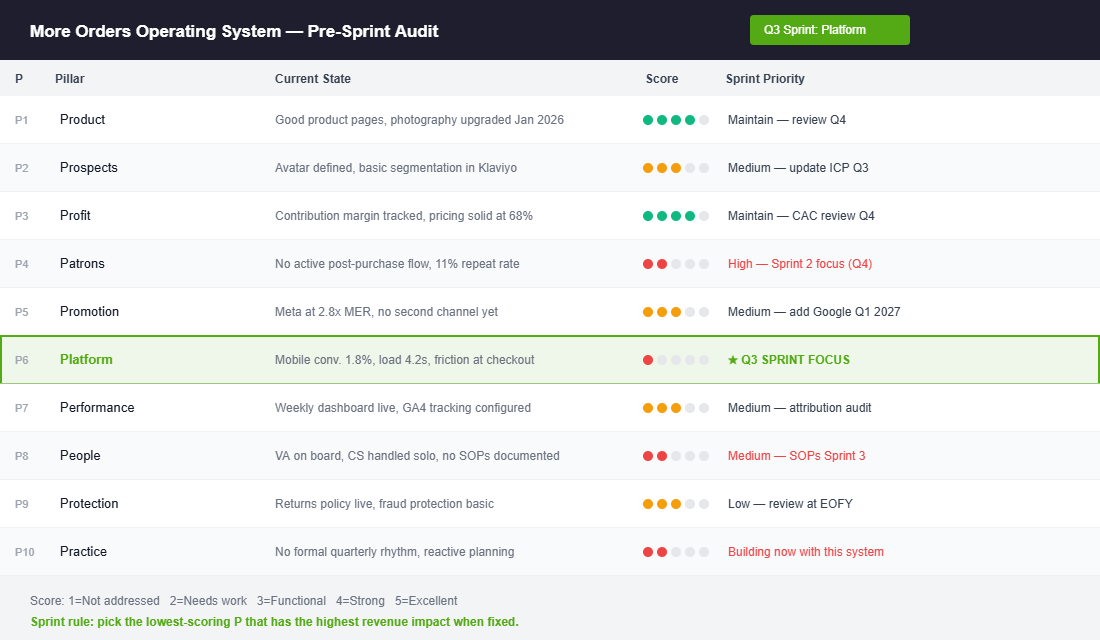1100x640 pixels.
Task: Click 'Good product pages, photography upgraded Jan 2026'
Action: [420, 120]
